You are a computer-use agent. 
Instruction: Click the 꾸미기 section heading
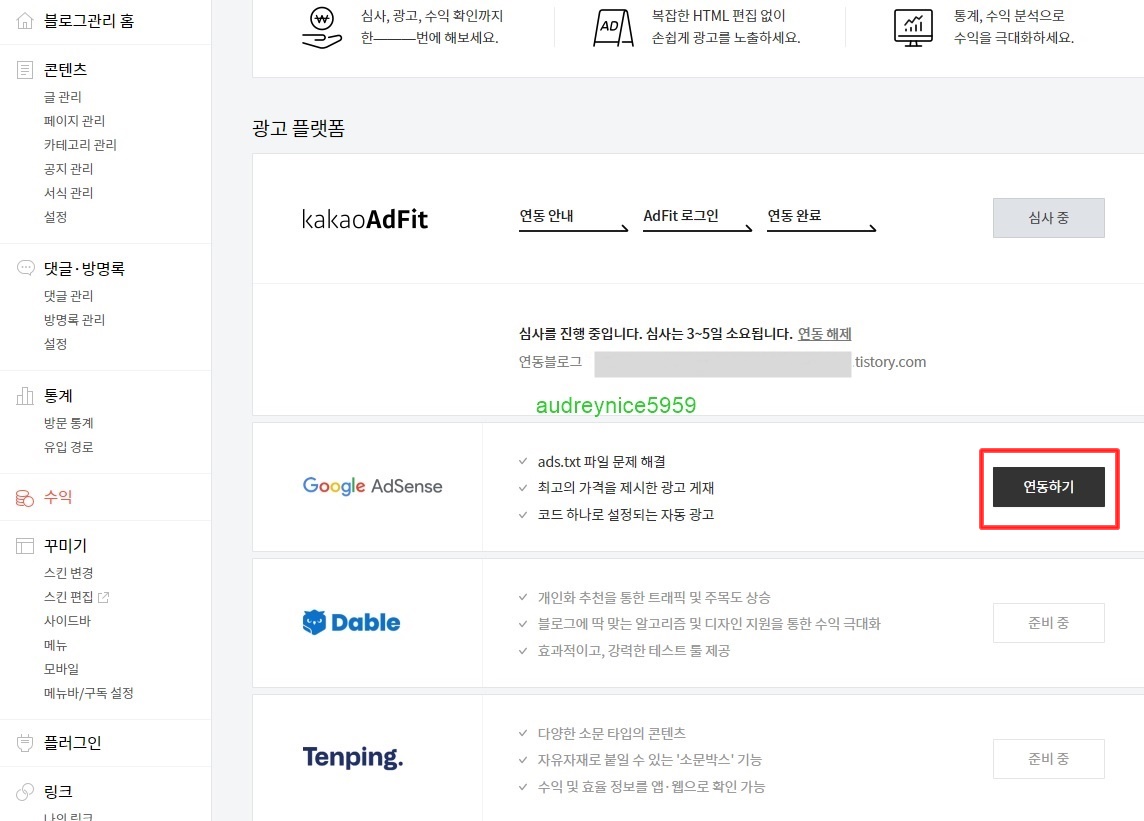[x=65, y=546]
